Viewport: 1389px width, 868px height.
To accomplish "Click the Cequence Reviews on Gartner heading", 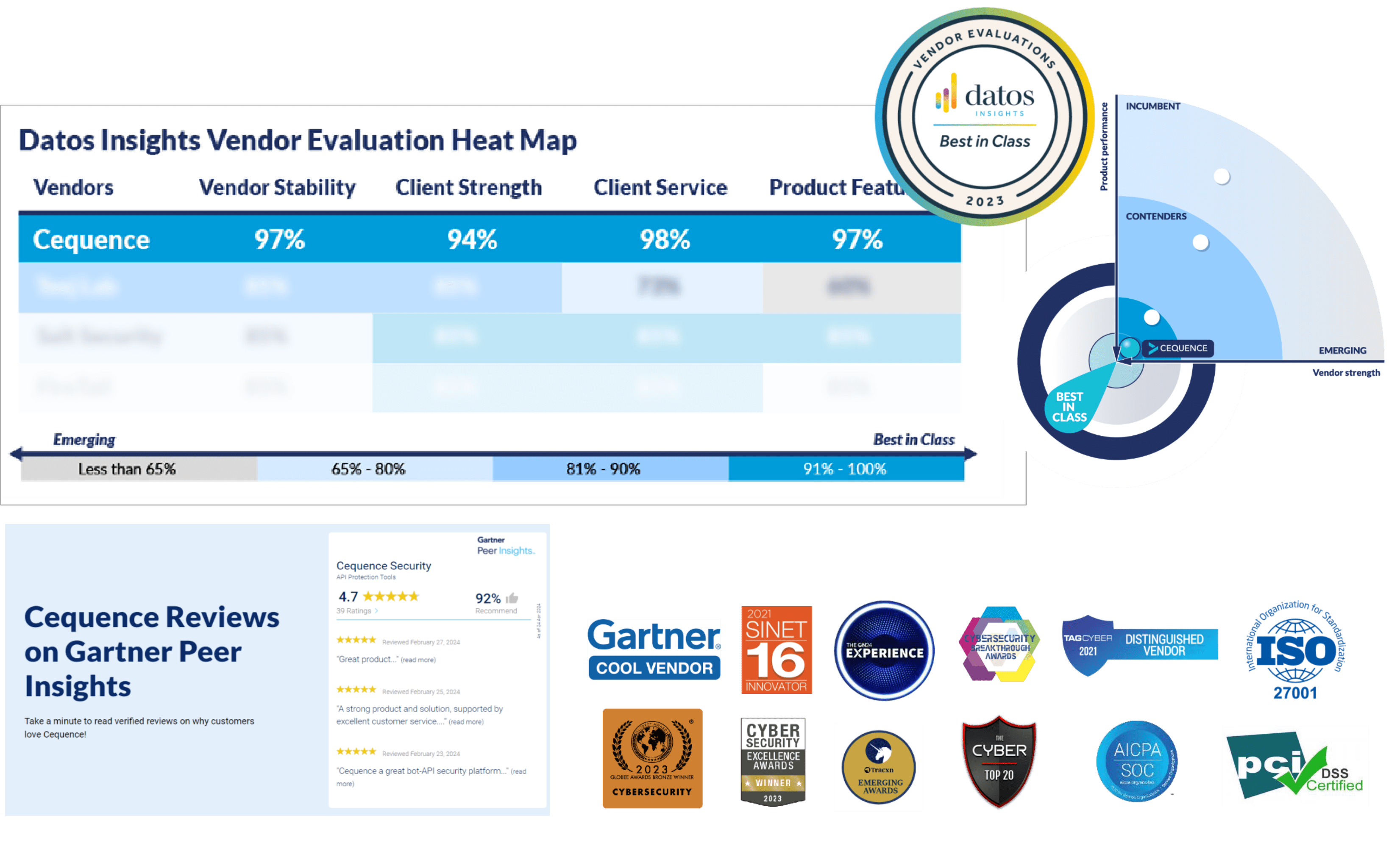I will 152,652.
